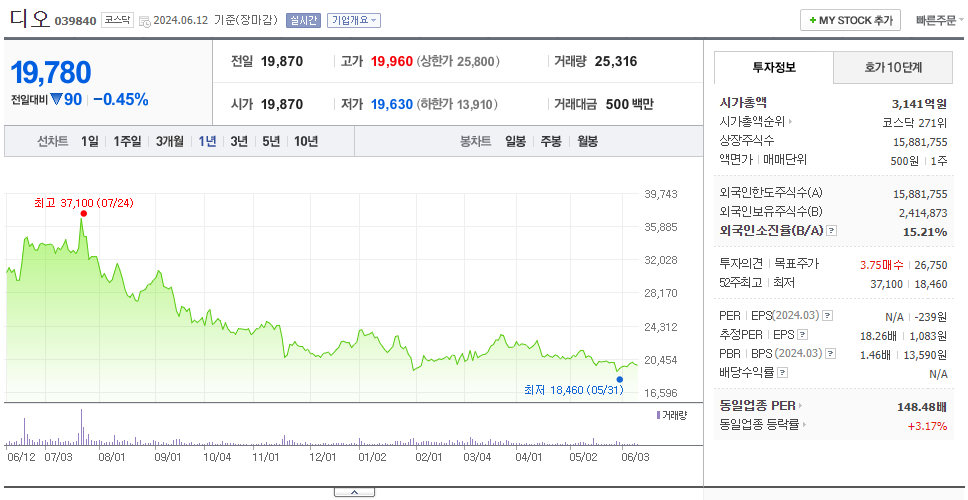
Task: Click the 하한가 13,910 text
Action: point(457,104)
